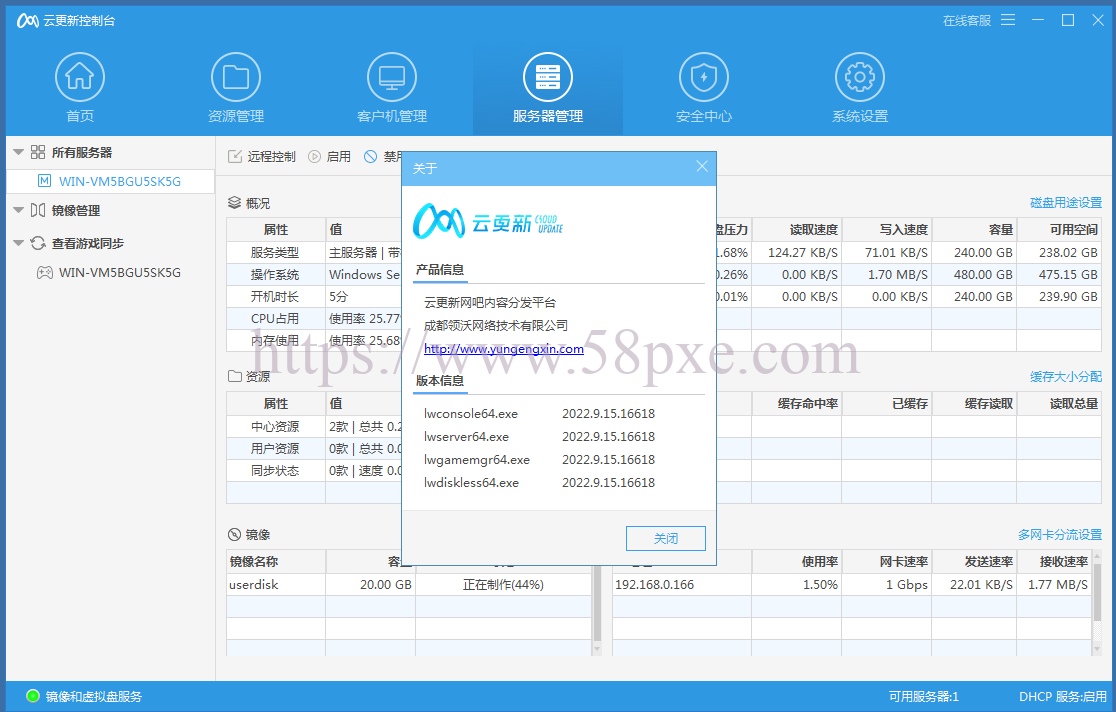Image resolution: width=1116 pixels, height=712 pixels.
Task: Click the green 镜像和虚拟盘服务 status indicator
Action: click(x=33, y=696)
